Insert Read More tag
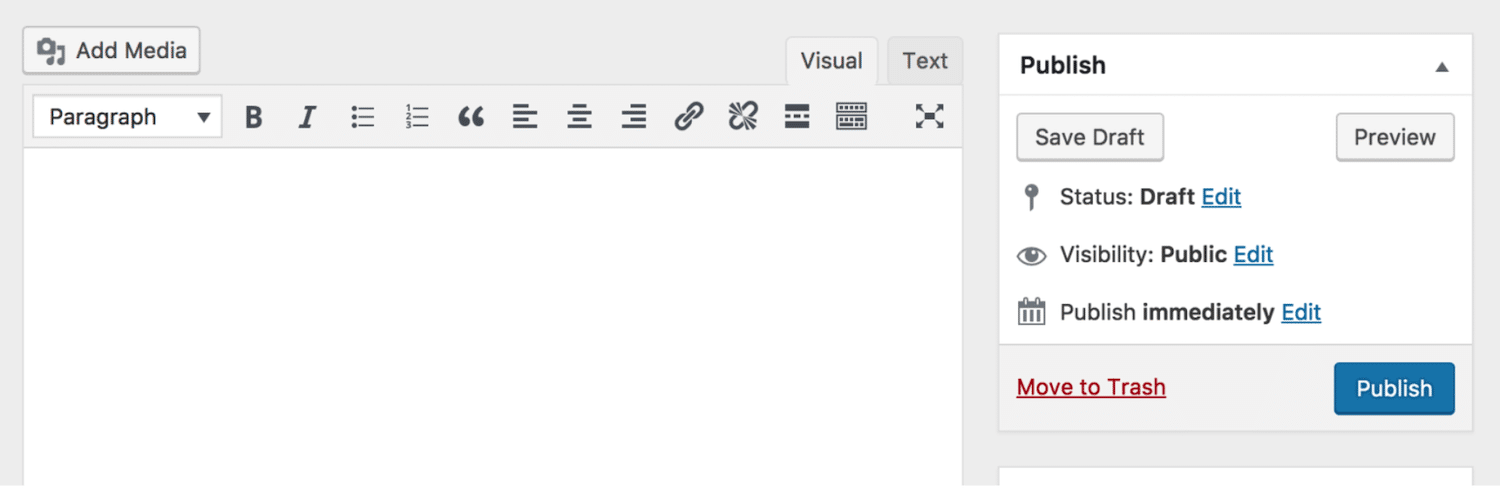 [x=797, y=117]
